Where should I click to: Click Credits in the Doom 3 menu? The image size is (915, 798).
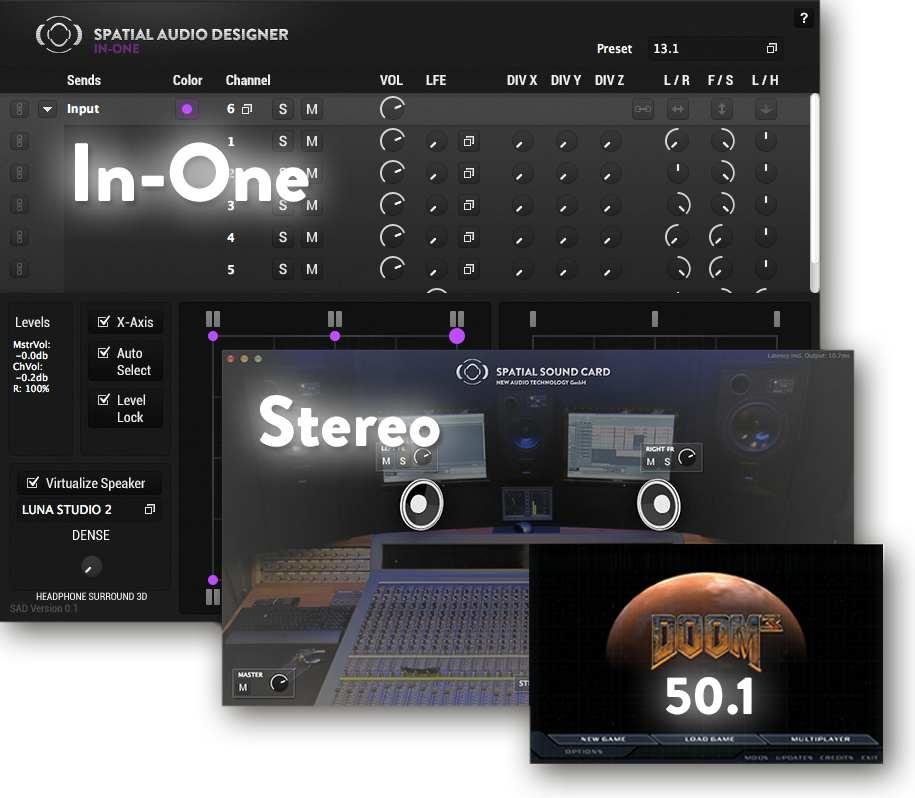click(x=836, y=758)
